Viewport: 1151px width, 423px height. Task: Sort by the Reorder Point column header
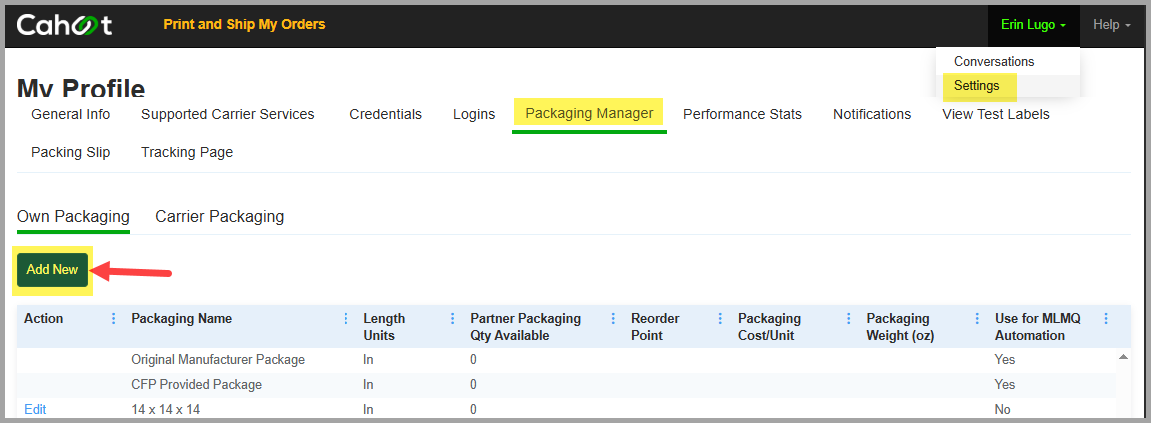656,327
